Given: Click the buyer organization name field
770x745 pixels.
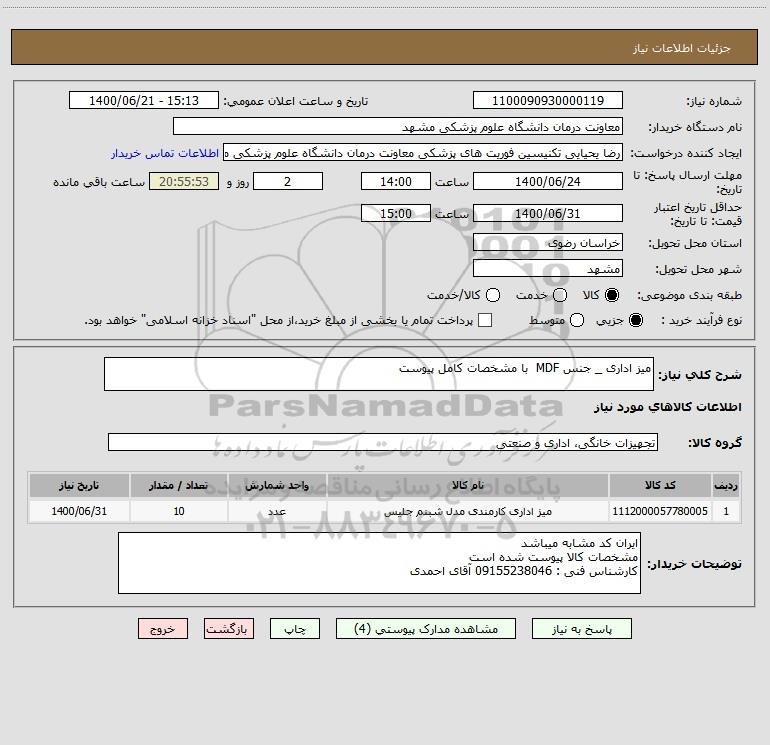Looking at the screenshot, I should [x=398, y=126].
